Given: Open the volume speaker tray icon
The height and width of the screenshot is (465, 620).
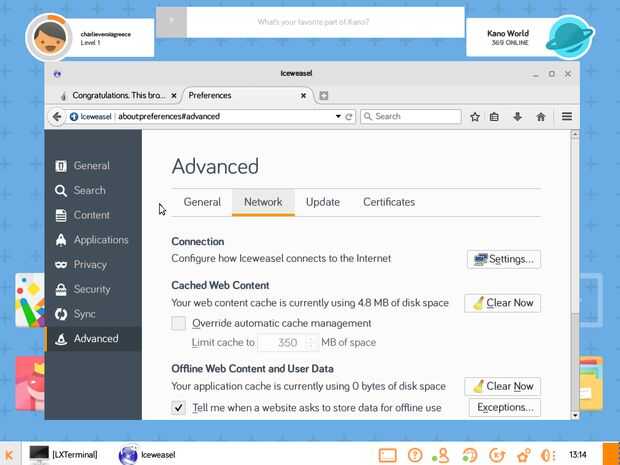Looking at the screenshot, I should (548, 456).
